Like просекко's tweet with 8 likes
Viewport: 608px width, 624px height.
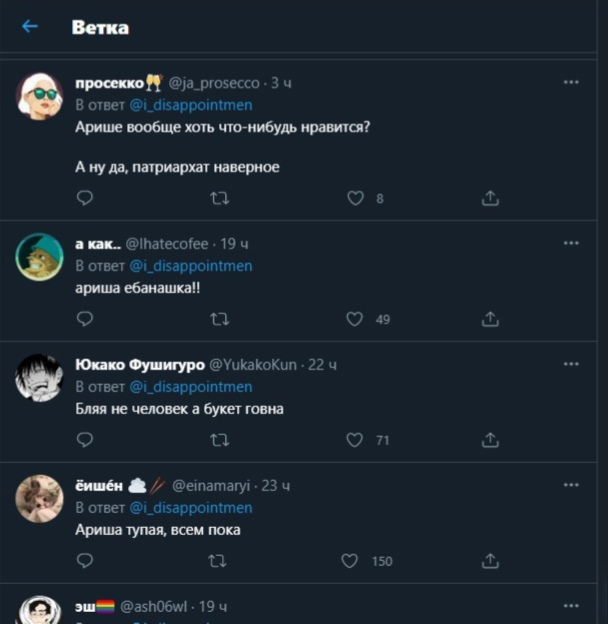tap(355, 198)
